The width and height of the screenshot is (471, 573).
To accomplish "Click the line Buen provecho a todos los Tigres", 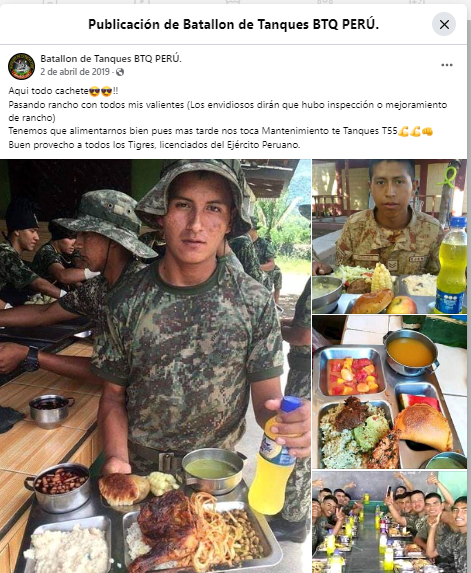I will [154, 145].
